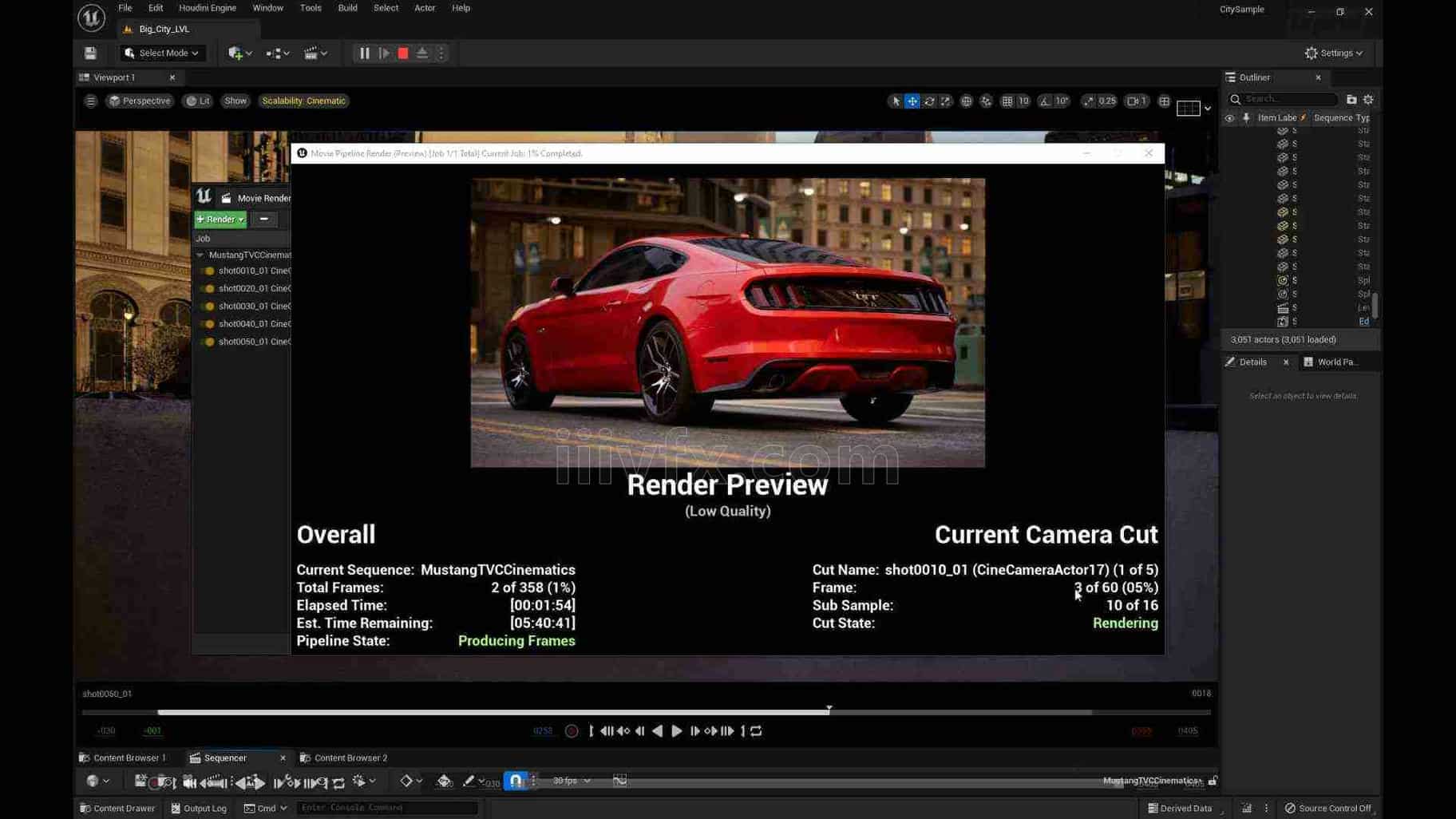Activate the Rotate tool in viewport
This screenshot has width=1456, height=819.
click(x=929, y=101)
